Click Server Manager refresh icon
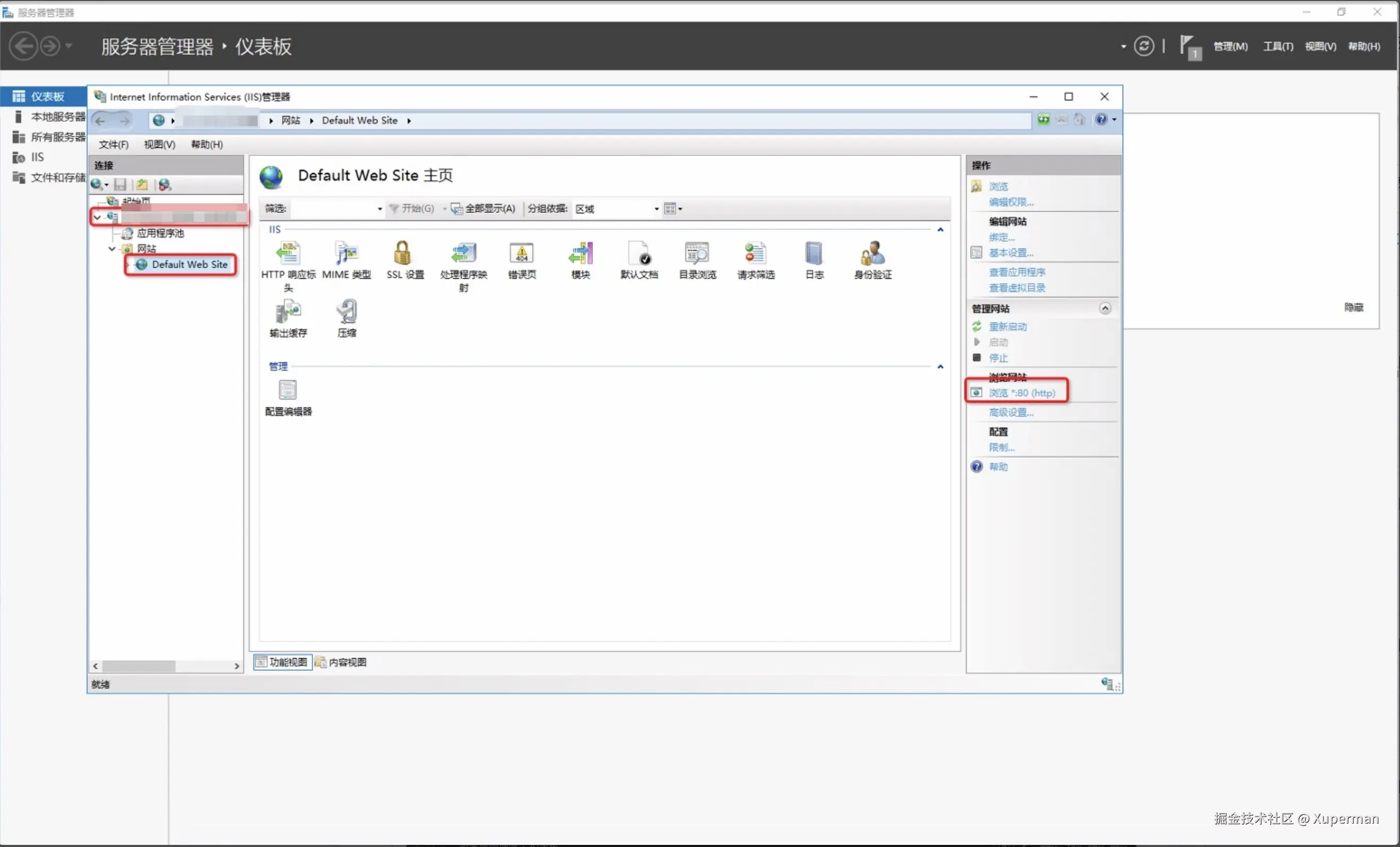The width and height of the screenshot is (1400, 847). click(x=1144, y=46)
